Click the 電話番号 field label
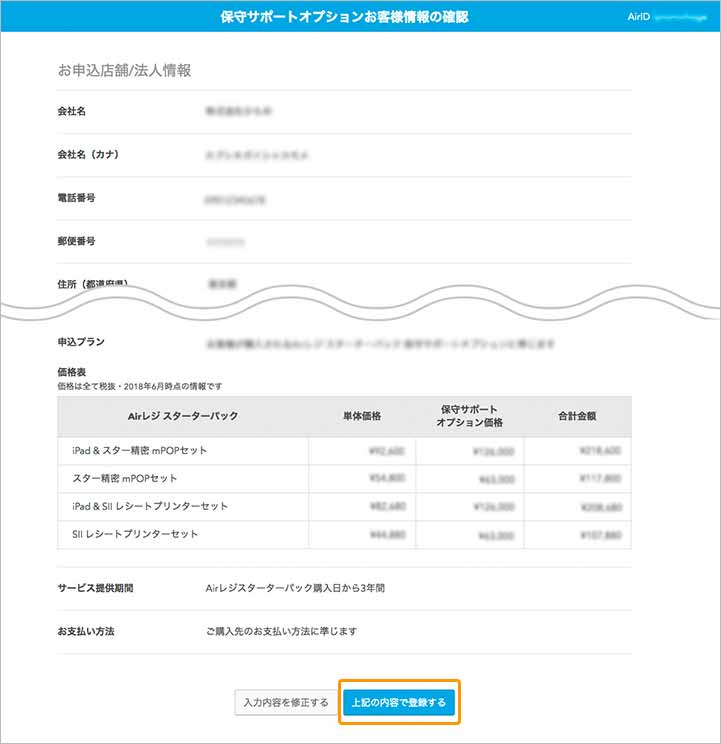Viewport: 721px width, 744px height. click(x=77, y=198)
